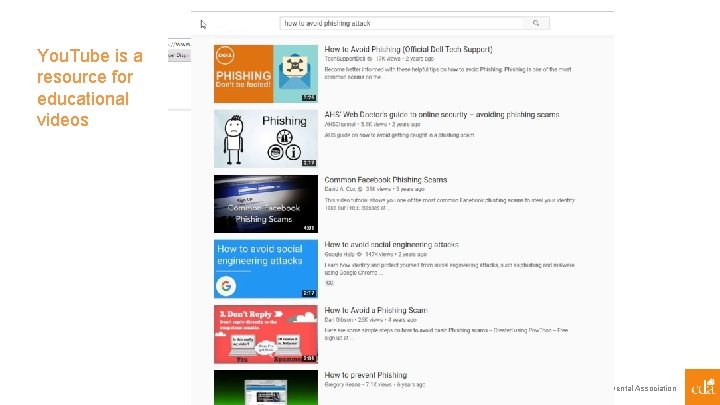Click 'AHS guide on how to avoid' description
Image resolution: width=720 pixels, height=405 pixels.
[399, 135]
